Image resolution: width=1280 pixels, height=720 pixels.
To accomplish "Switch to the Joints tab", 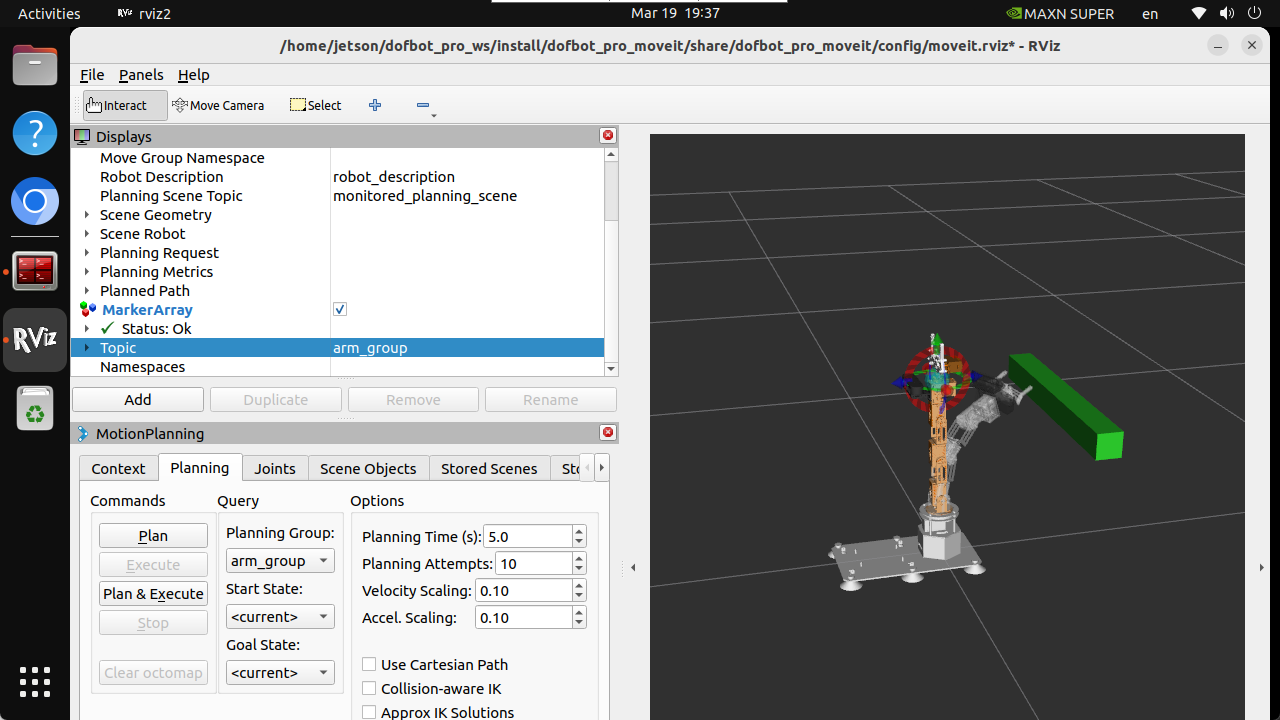I will (x=275, y=468).
